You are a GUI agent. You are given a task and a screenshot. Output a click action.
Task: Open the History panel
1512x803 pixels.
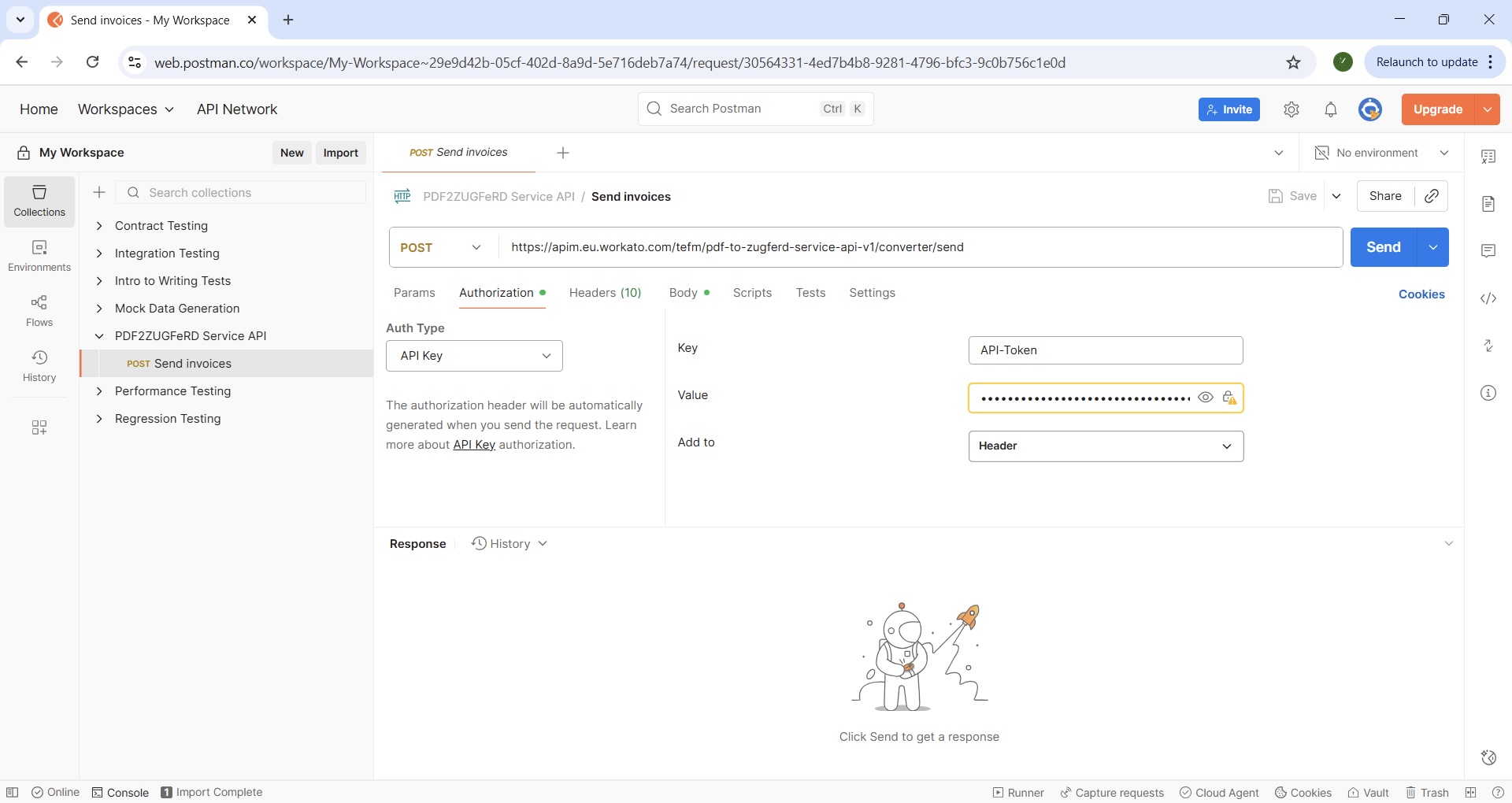[39, 365]
